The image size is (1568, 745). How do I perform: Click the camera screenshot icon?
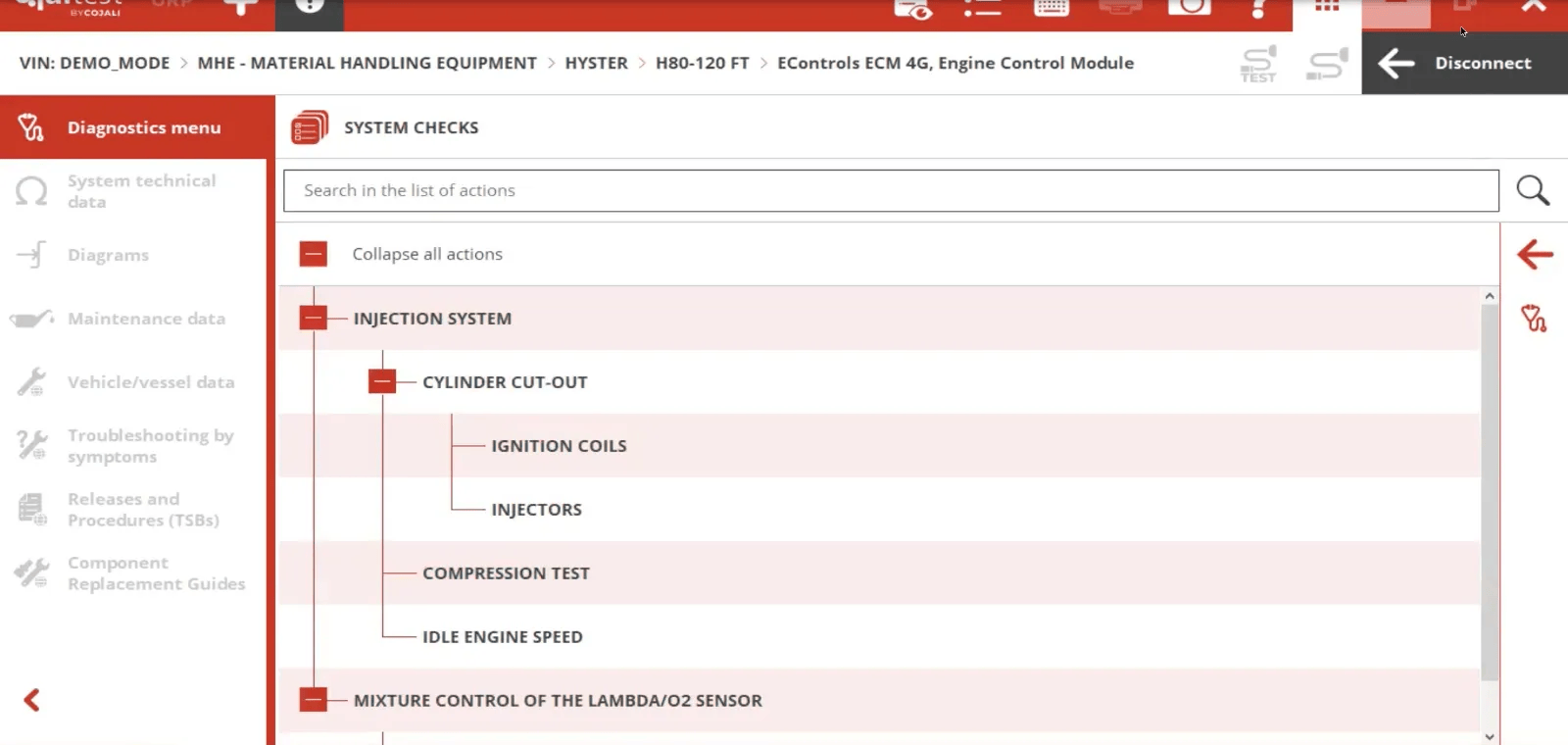click(x=1189, y=7)
